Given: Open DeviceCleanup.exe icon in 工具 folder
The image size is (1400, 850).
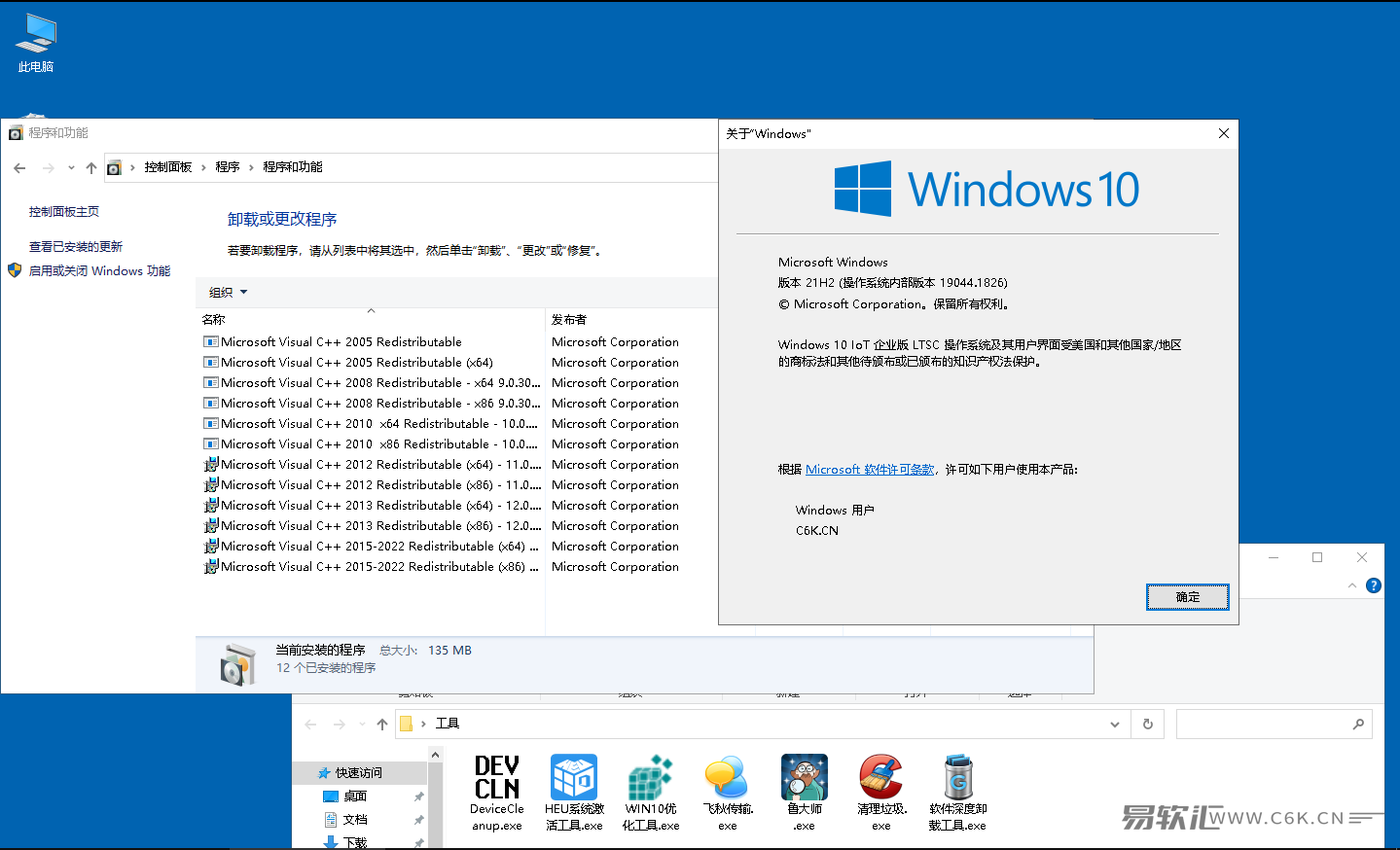Looking at the screenshot, I should point(497,793).
